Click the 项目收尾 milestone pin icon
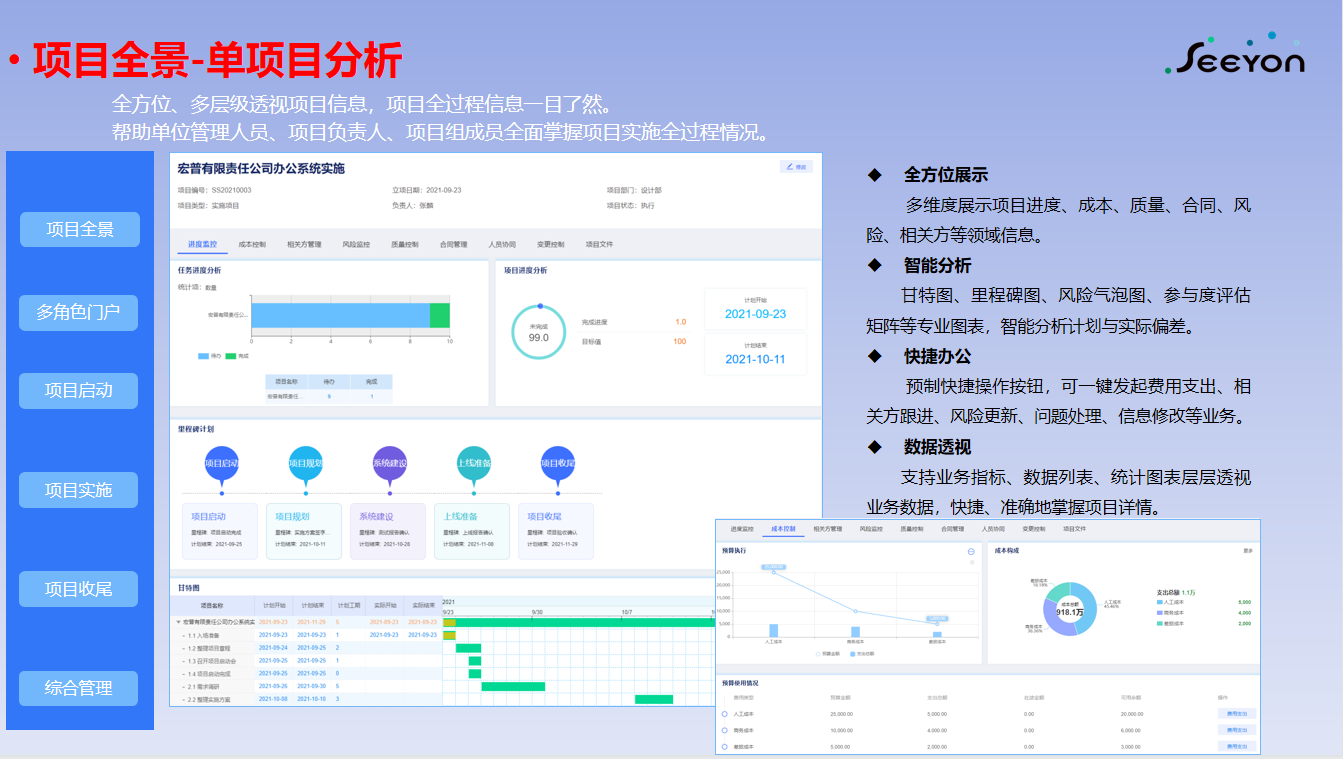 [x=557, y=464]
